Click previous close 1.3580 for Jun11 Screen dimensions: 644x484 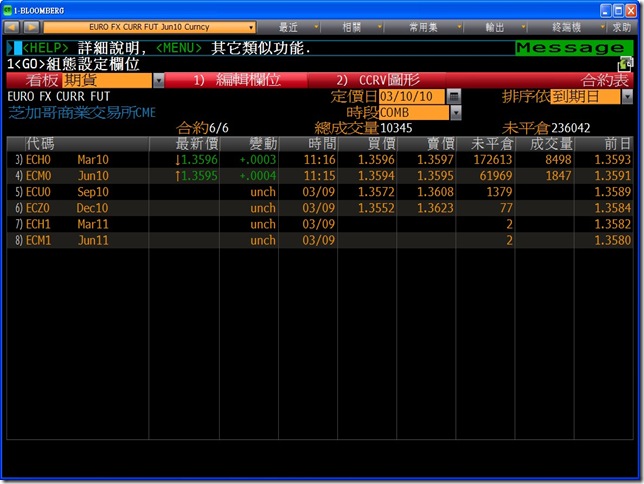click(x=613, y=240)
